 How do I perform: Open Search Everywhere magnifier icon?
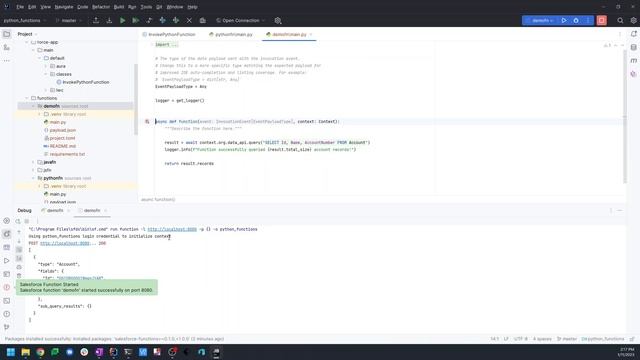(x=620, y=20)
